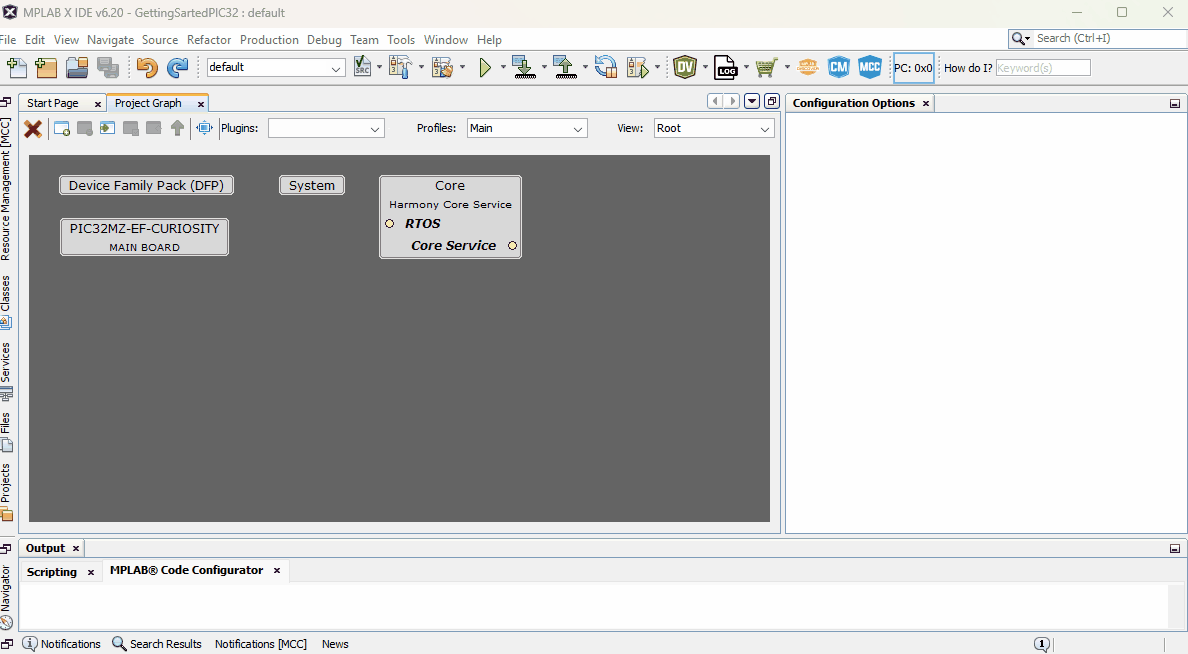Open the MPLAB Discover orange icon

[808, 67]
